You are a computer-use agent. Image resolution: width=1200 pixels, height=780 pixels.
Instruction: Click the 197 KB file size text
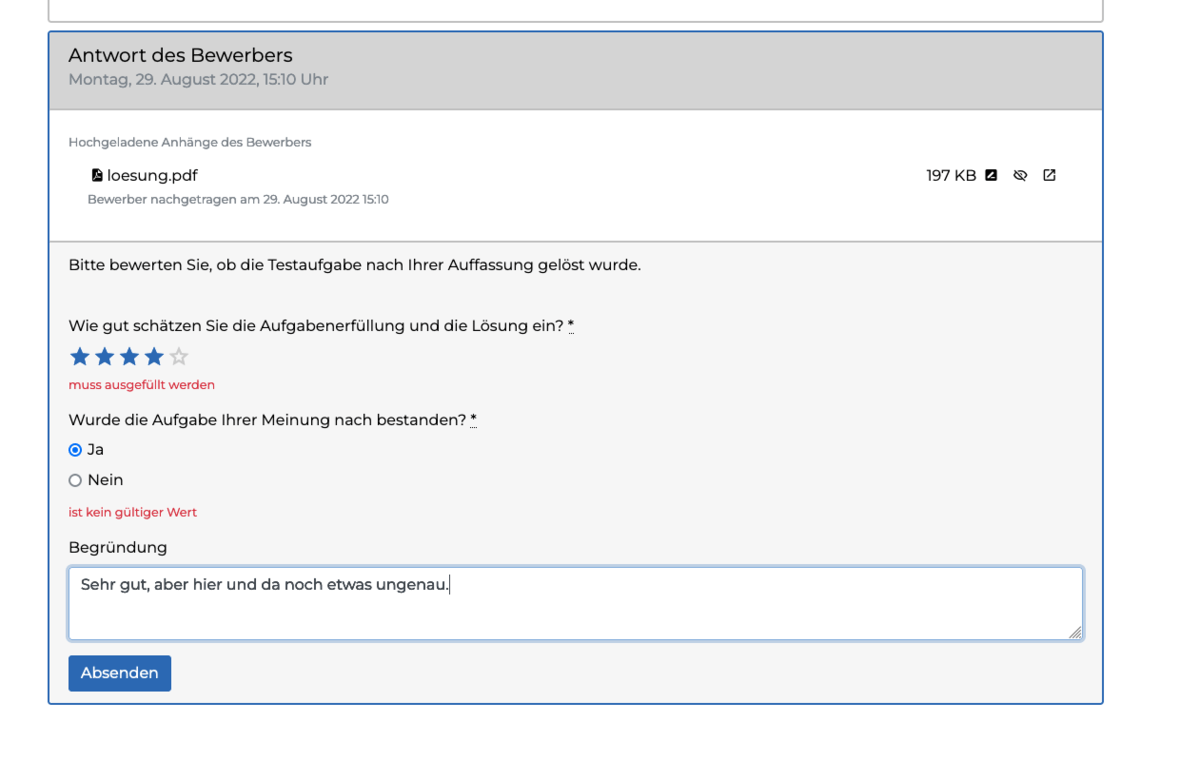951,176
